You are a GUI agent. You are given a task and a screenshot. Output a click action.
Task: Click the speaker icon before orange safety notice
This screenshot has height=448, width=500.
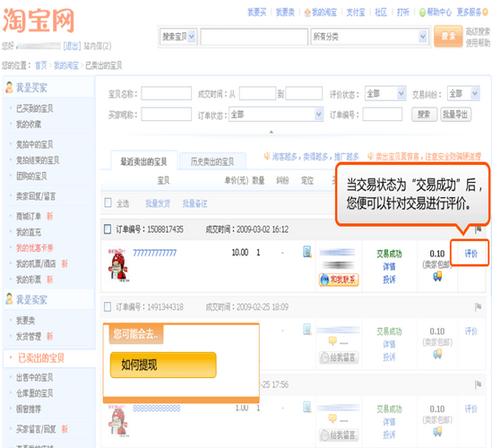(x=370, y=156)
